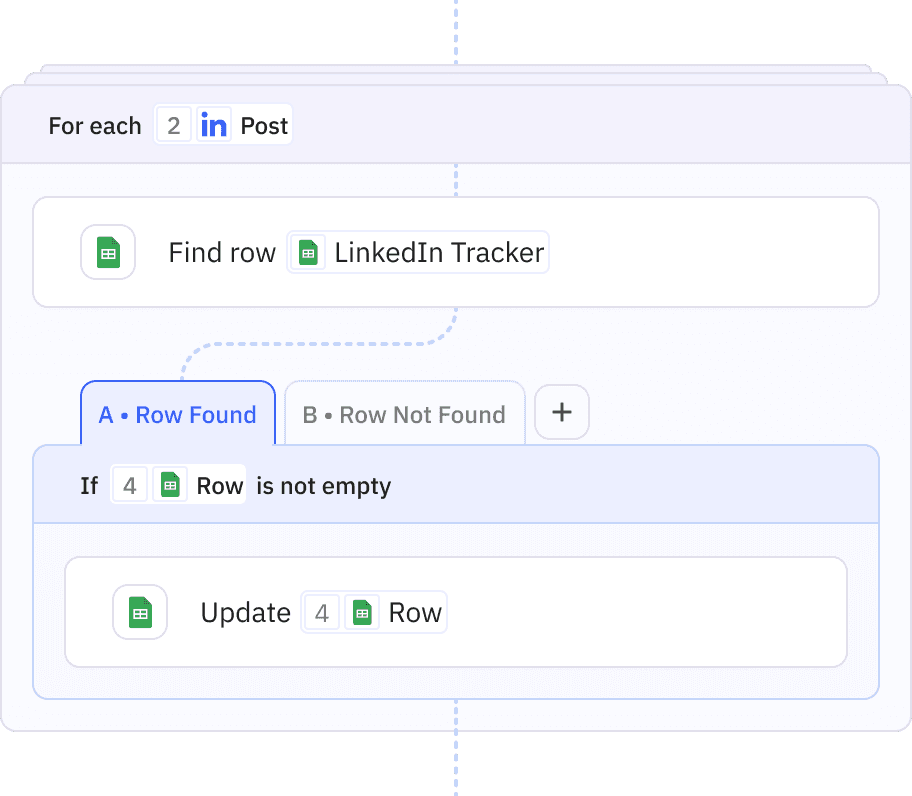Screen dimensions: 912x796
Task: Switch to the A • Row Found tab
Action: point(178,413)
